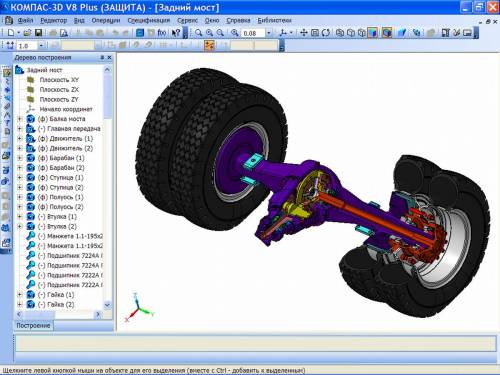The image size is (500, 375).
Task: Expand the Гайка (1) tree node
Action: click(19, 295)
